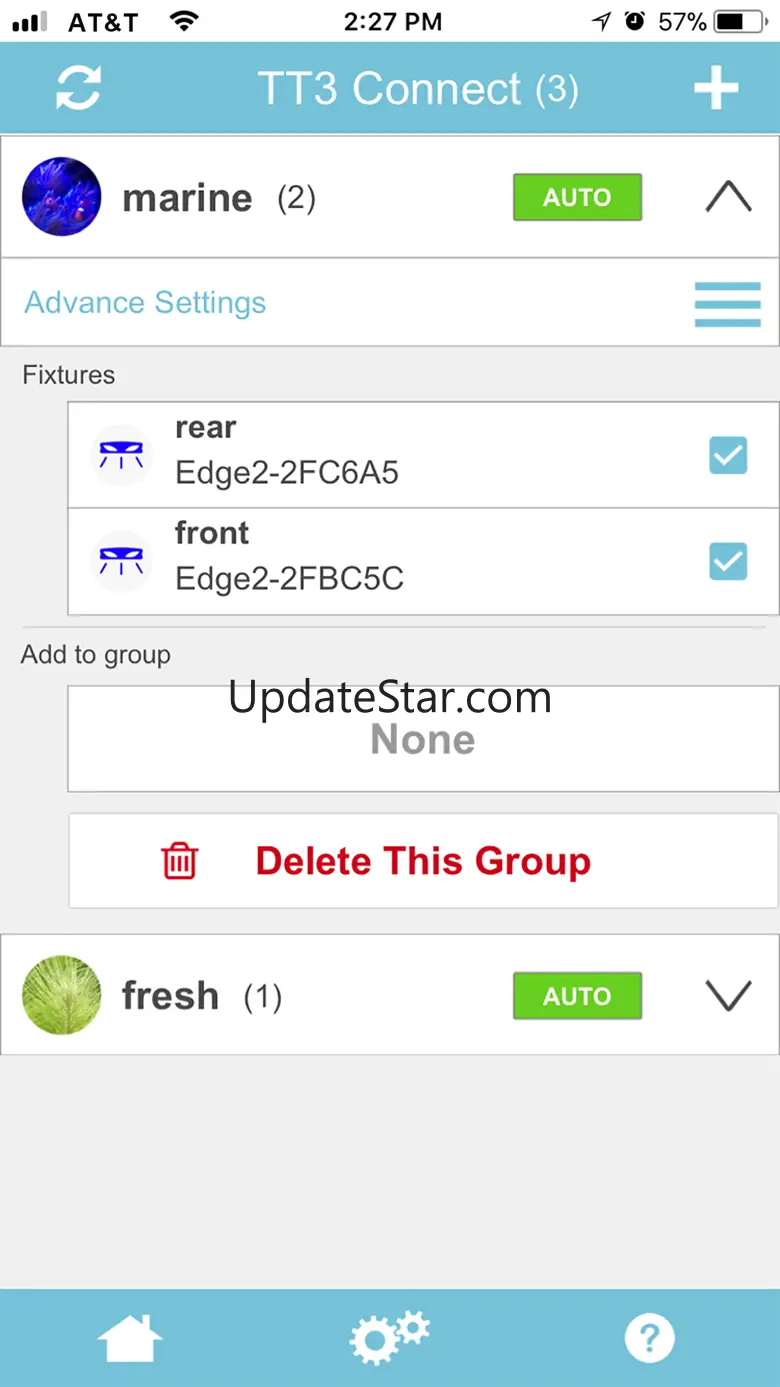
Task: Open the Advance Settings link
Action: [145, 303]
